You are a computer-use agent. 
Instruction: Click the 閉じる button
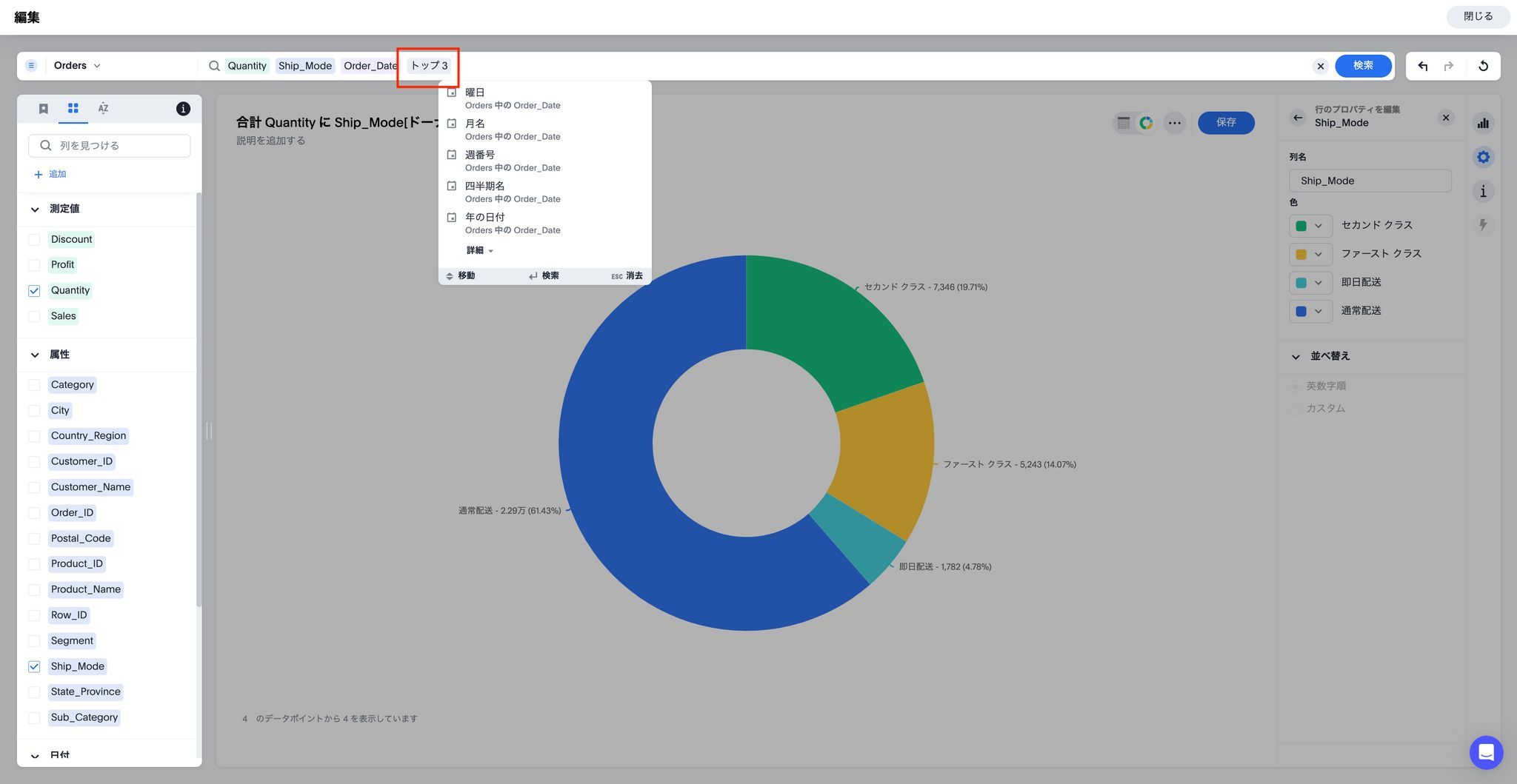(1478, 16)
